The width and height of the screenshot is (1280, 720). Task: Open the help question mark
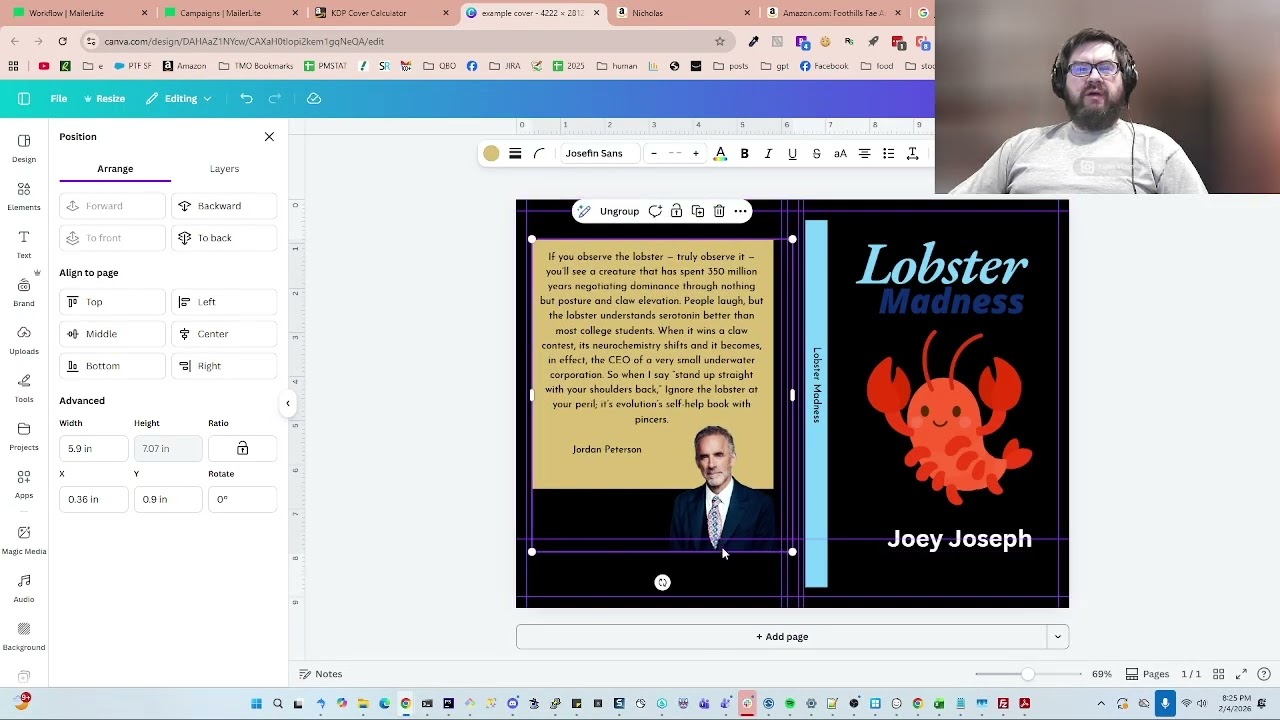click(1263, 674)
